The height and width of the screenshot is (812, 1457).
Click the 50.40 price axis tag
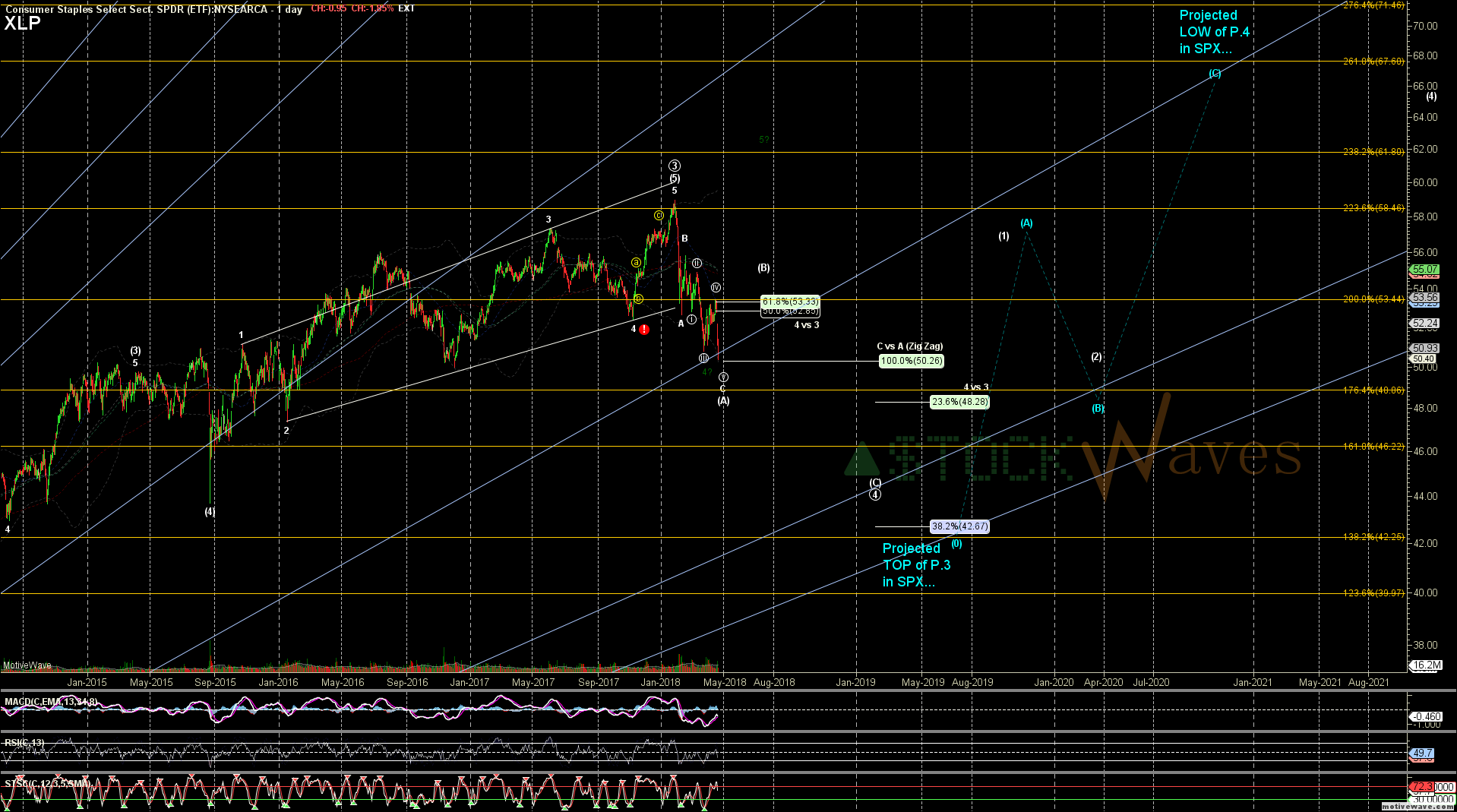pyautogui.click(x=1423, y=359)
